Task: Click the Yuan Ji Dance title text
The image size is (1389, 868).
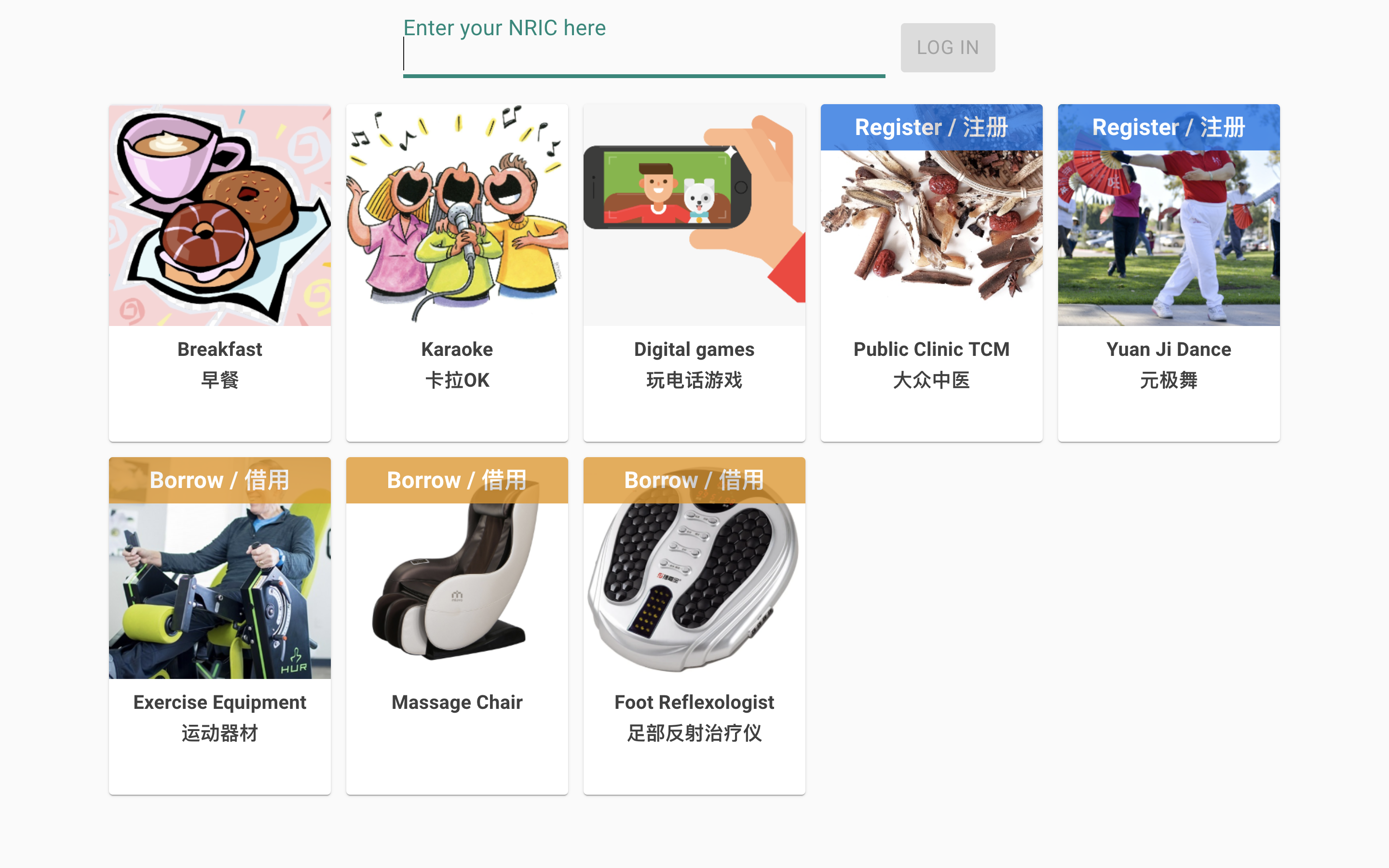Action: pos(1169,349)
